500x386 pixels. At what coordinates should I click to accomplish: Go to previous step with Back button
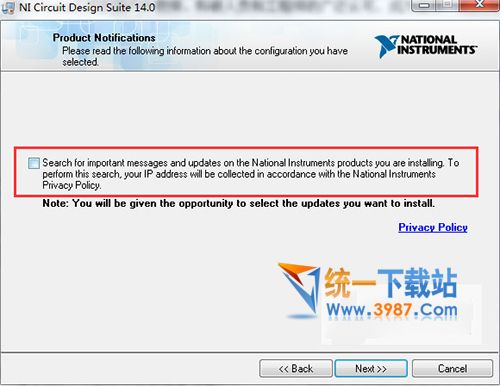pyautogui.click(x=296, y=369)
